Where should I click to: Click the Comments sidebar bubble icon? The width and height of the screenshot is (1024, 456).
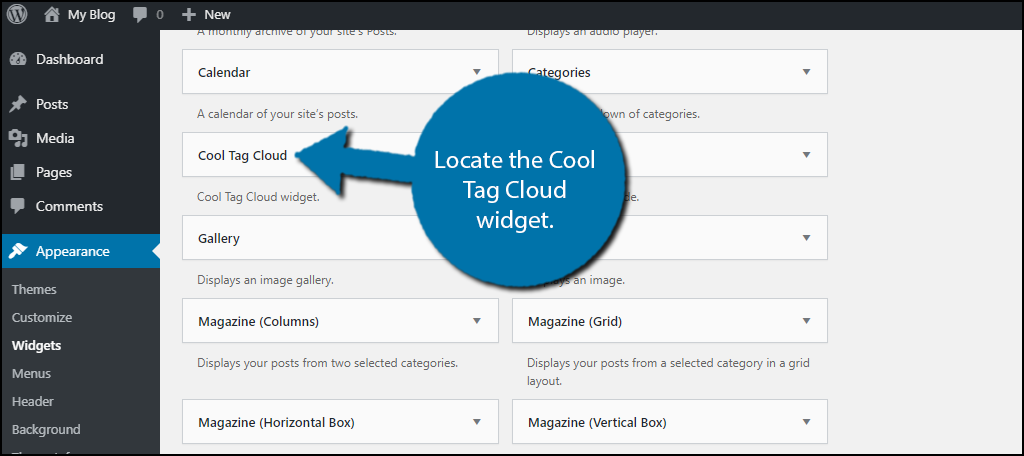tap(18, 206)
